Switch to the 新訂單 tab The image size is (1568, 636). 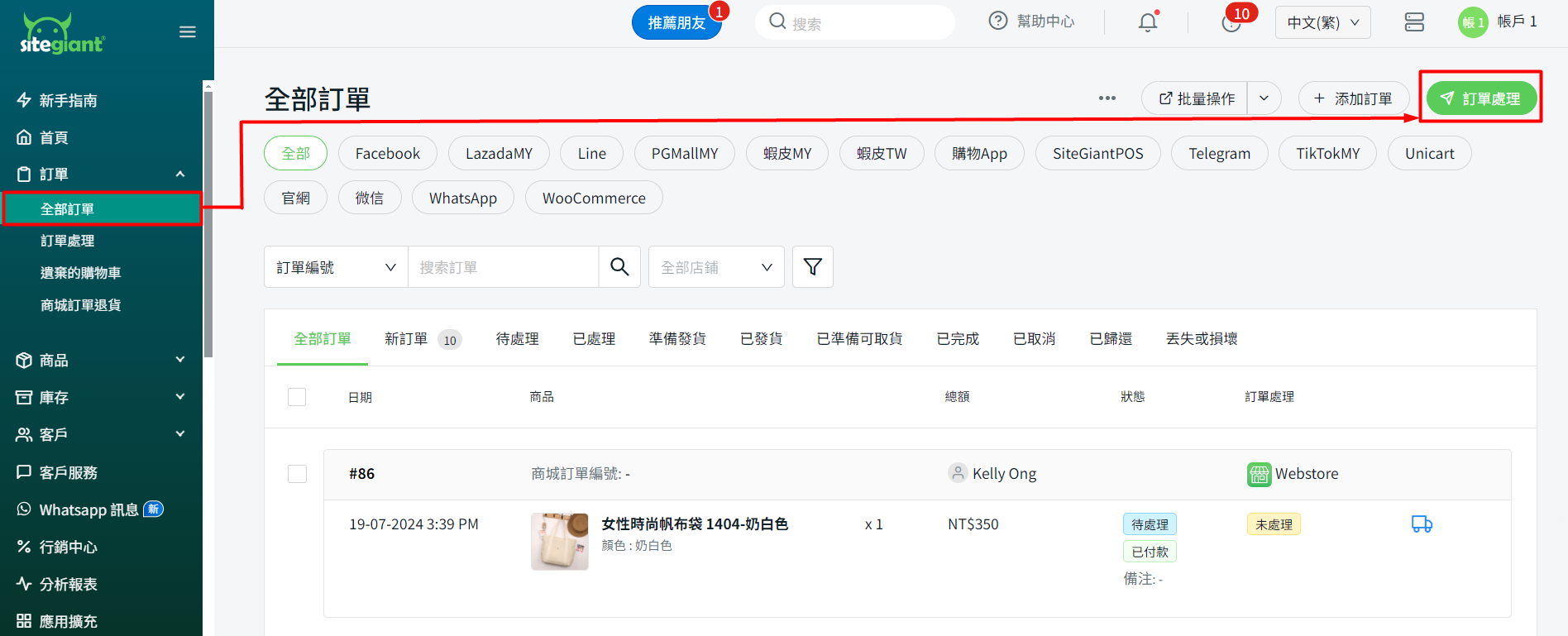406,339
